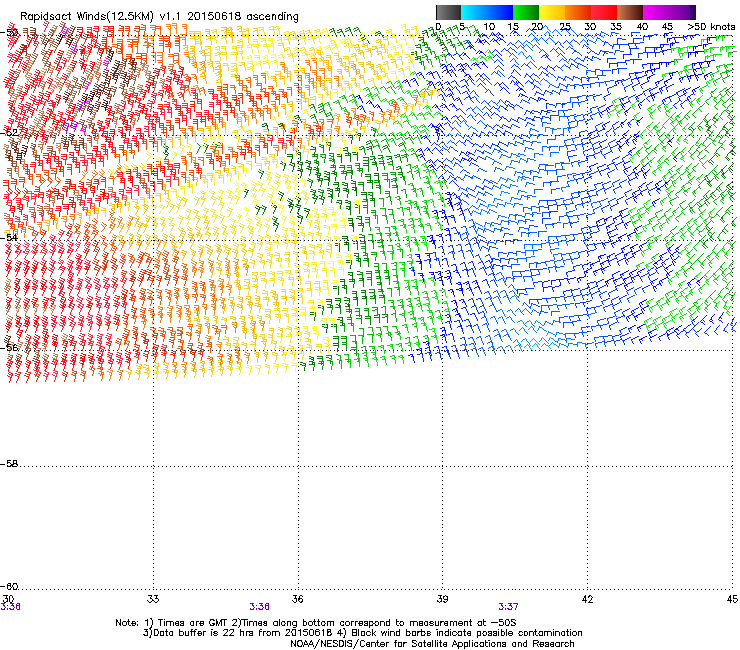Click the longitude label '45'
This screenshot has width=740, height=650.
pyautogui.click(x=732, y=599)
